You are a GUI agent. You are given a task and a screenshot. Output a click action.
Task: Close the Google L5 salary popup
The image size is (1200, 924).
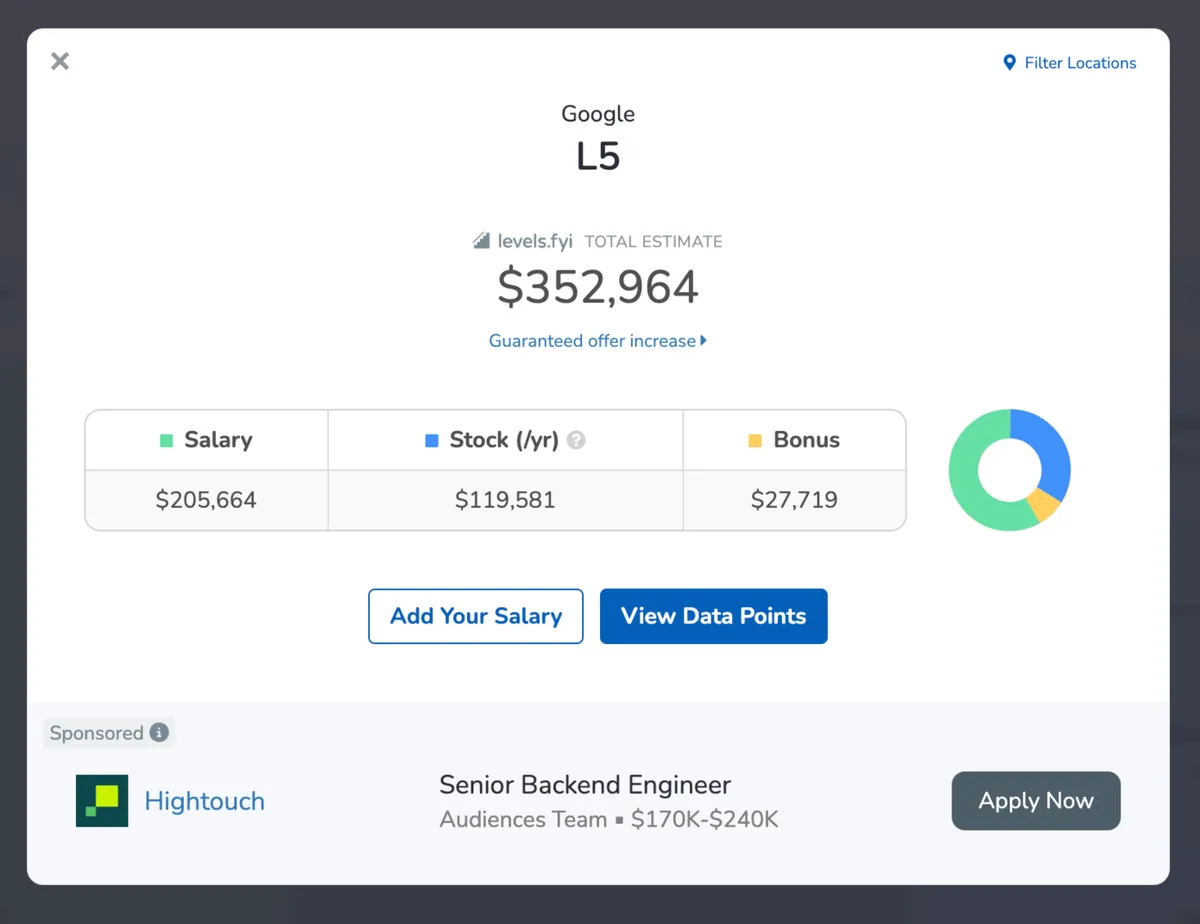pyautogui.click(x=60, y=61)
